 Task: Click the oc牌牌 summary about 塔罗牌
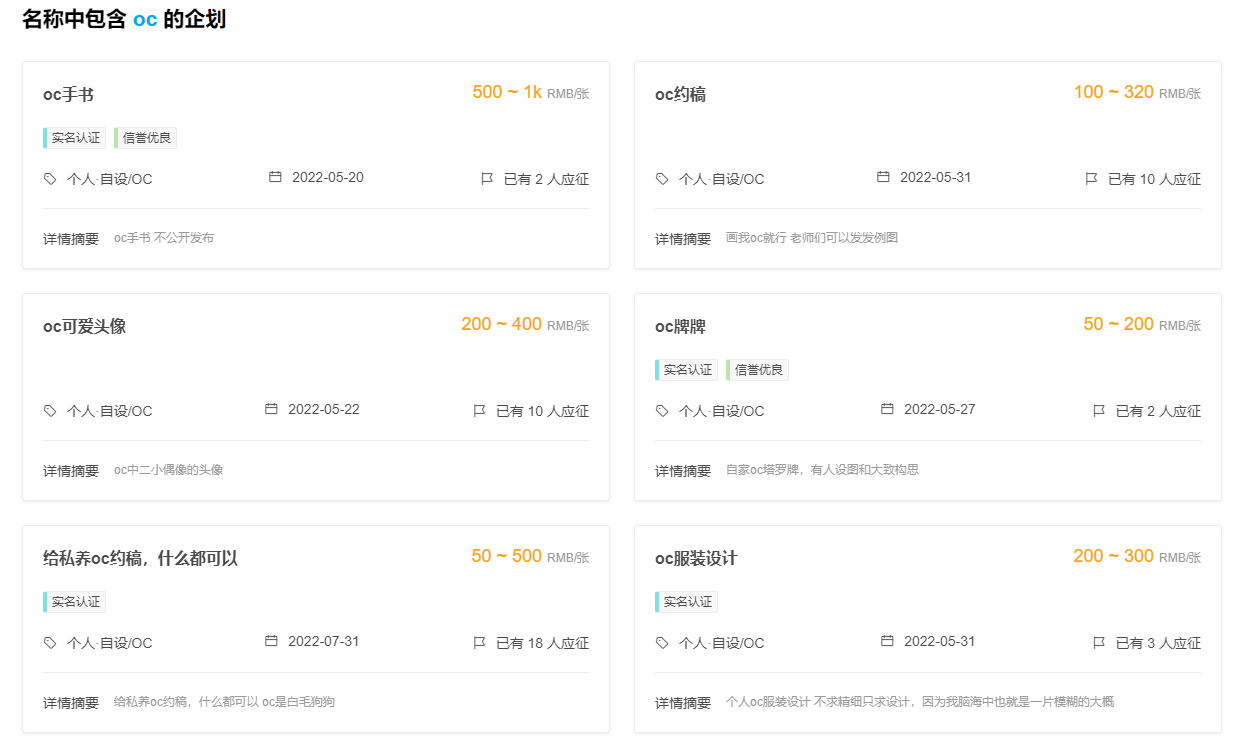(x=822, y=469)
